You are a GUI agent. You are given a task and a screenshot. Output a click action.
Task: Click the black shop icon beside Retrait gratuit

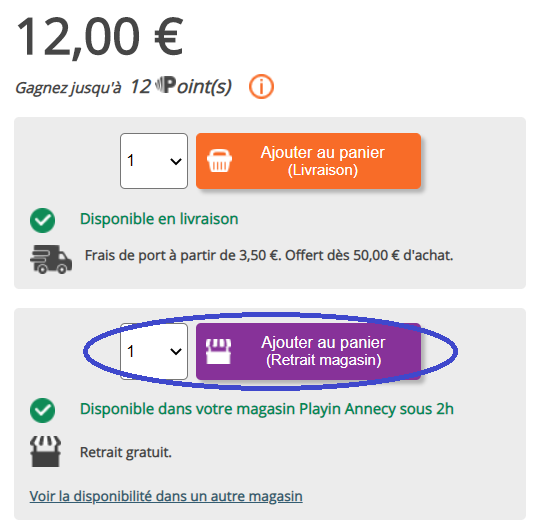[x=46, y=452]
